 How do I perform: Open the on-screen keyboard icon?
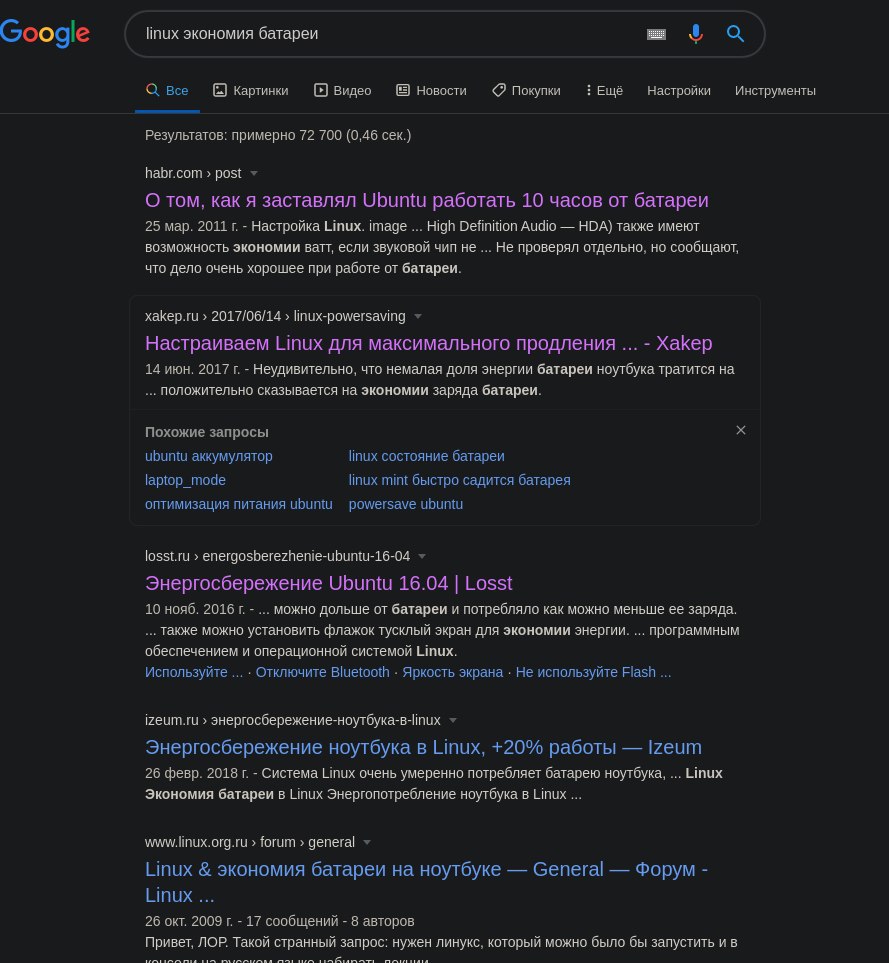tap(656, 34)
